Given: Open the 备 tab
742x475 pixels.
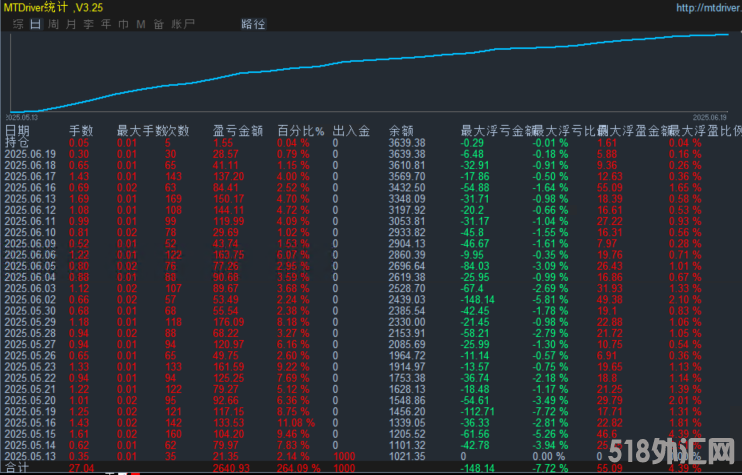Looking at the screenshot, I should tap(157, 23).
